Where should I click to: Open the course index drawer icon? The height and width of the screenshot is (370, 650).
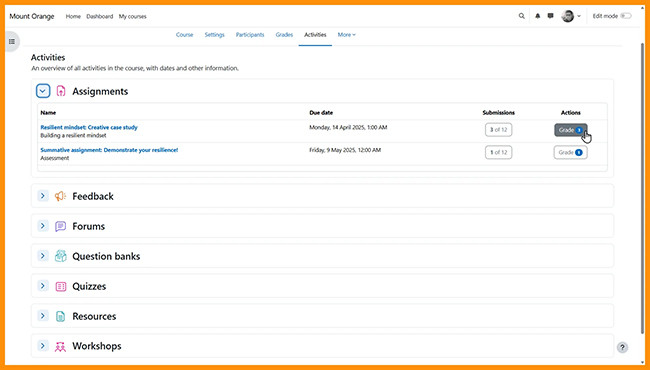click(12, 41)
